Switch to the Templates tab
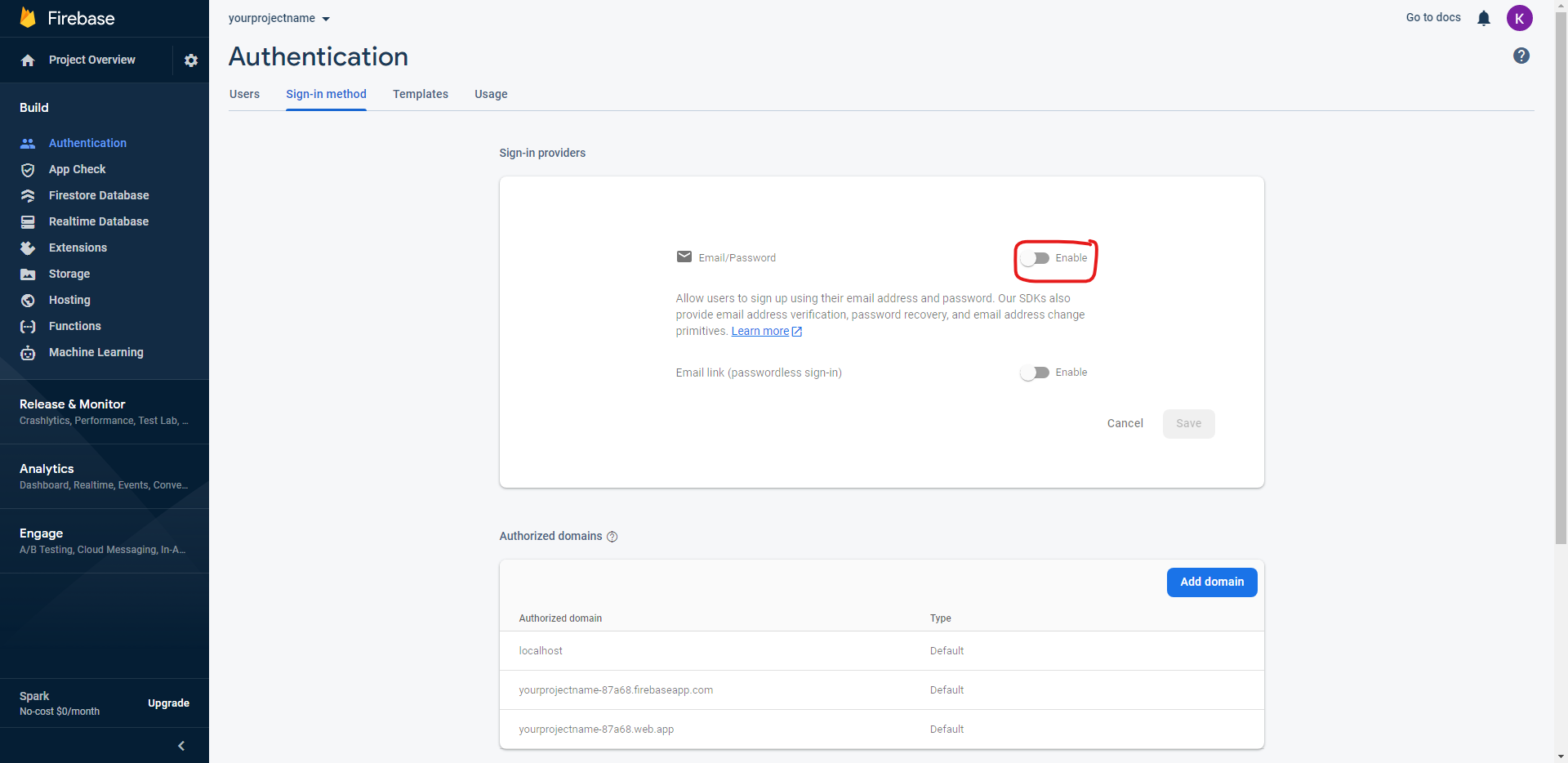 point(420,94)
